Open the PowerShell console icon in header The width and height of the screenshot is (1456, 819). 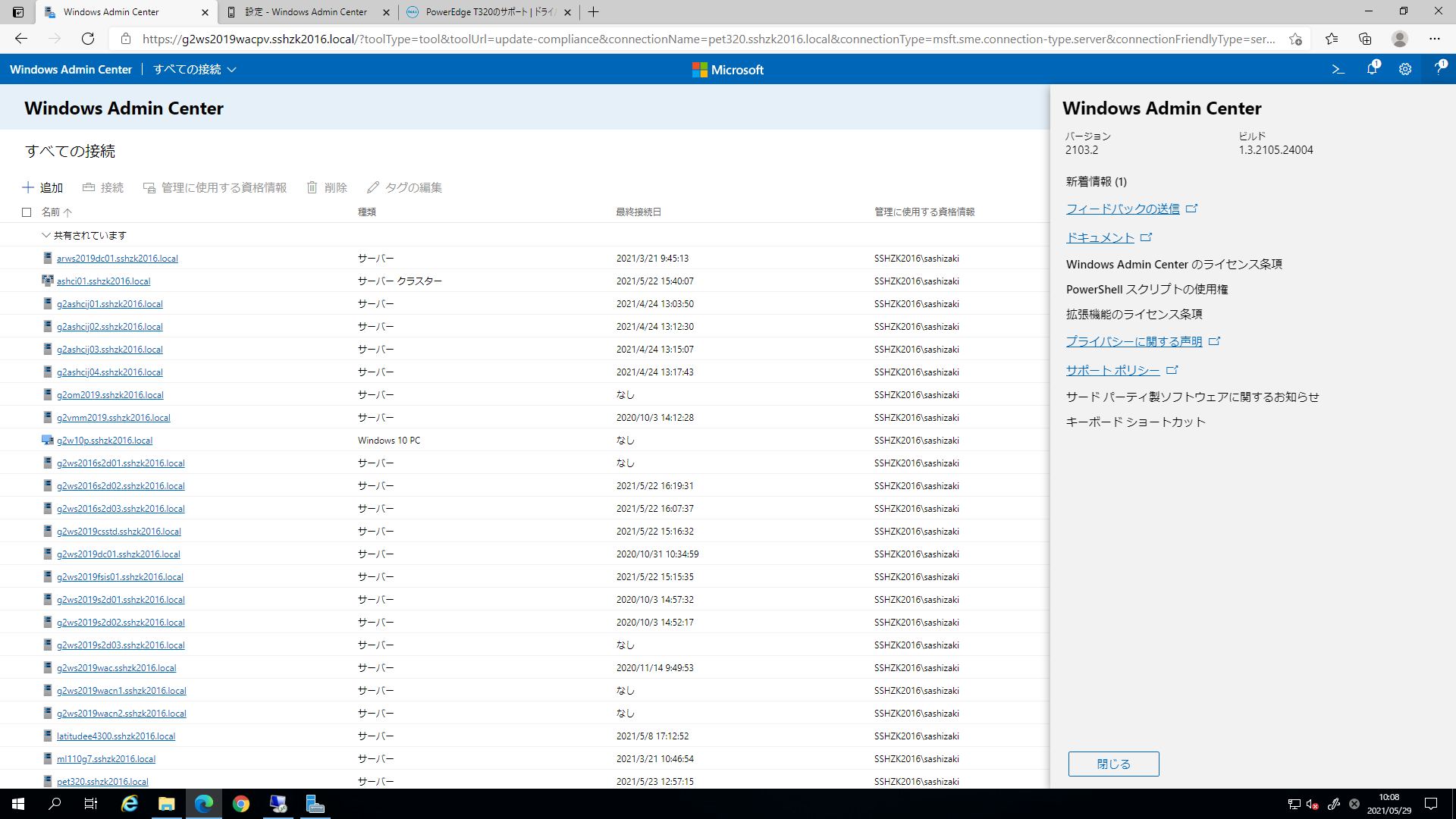[1338, 69]
